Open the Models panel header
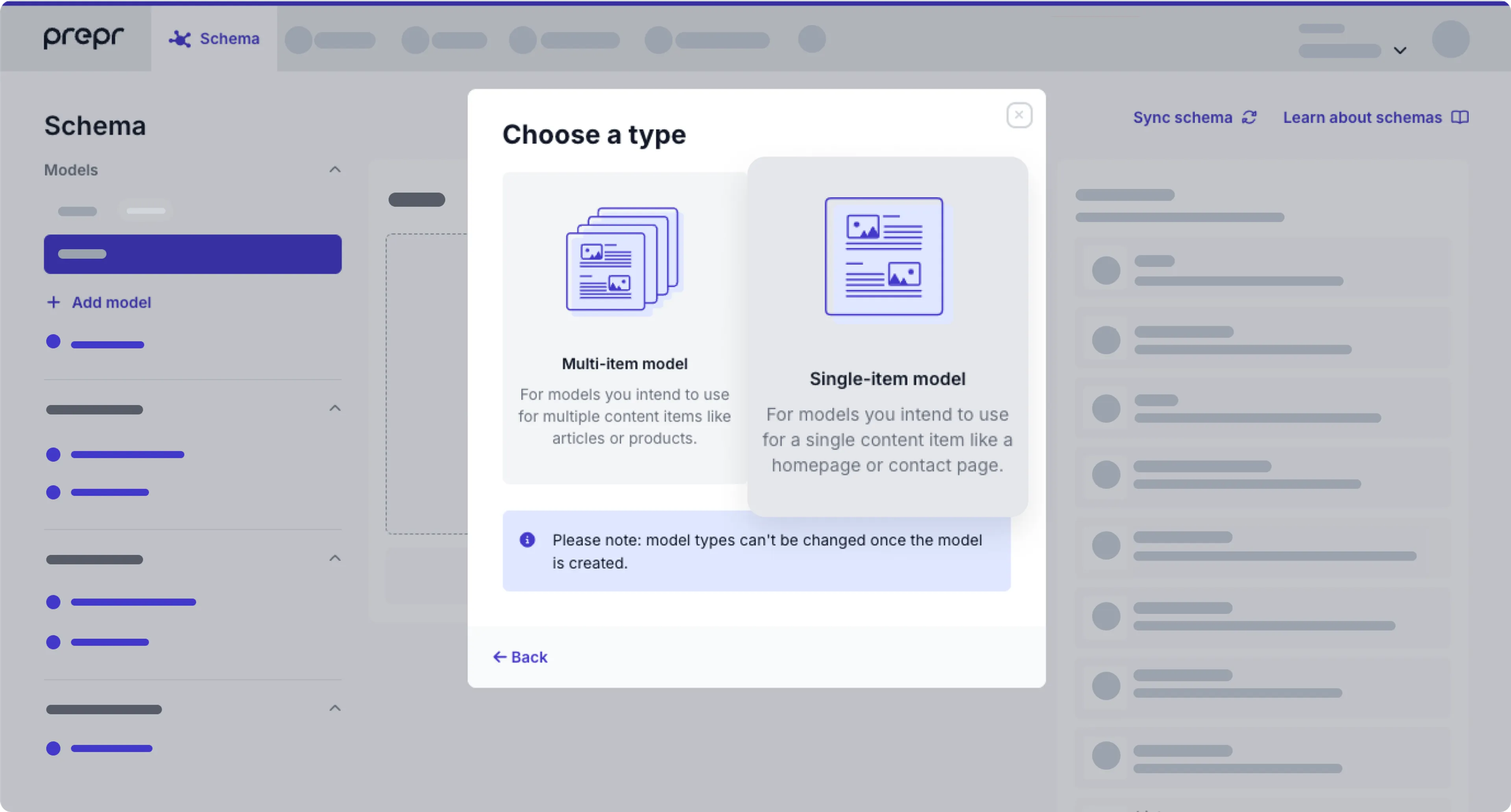Viewport: 1511px width, 812px height. tap(70, 170)
